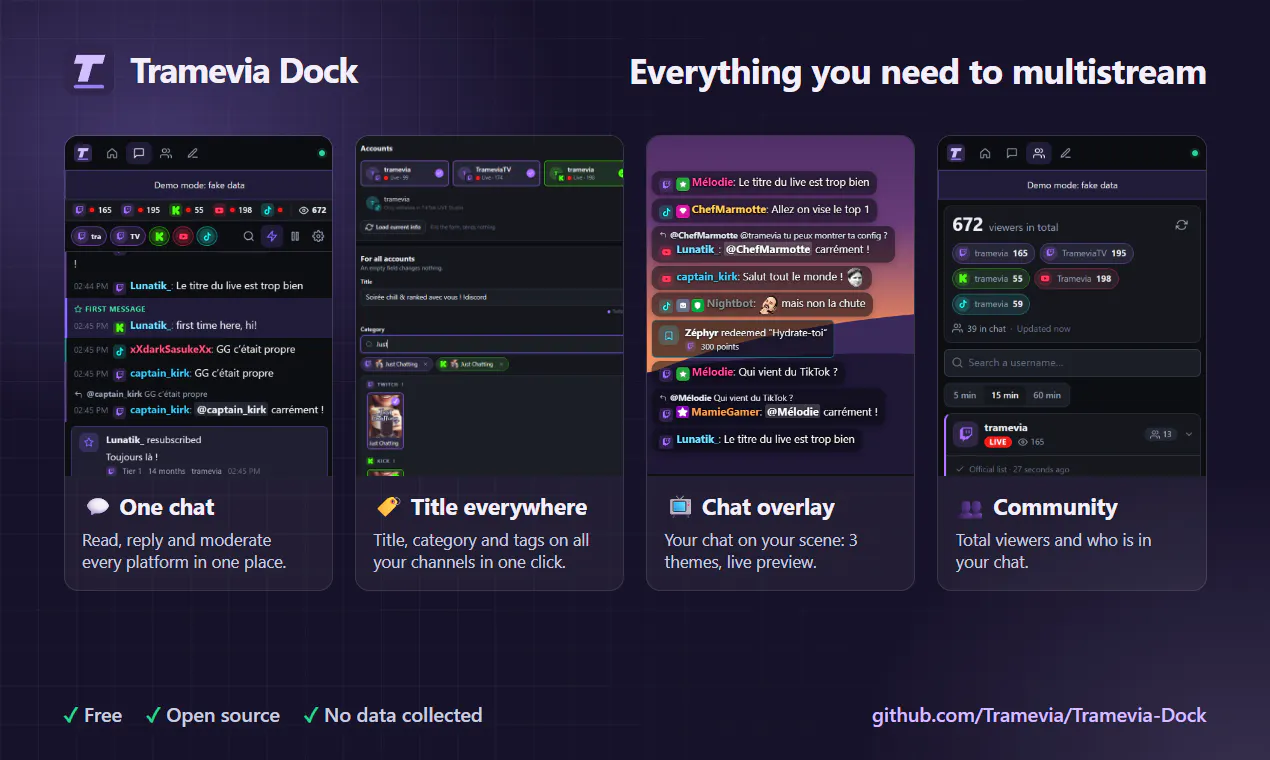This screenshot has width=1270, height=760.
Task: Select the Just Chatting Twitch category thumbnail
Action: [x=385, y=420]
